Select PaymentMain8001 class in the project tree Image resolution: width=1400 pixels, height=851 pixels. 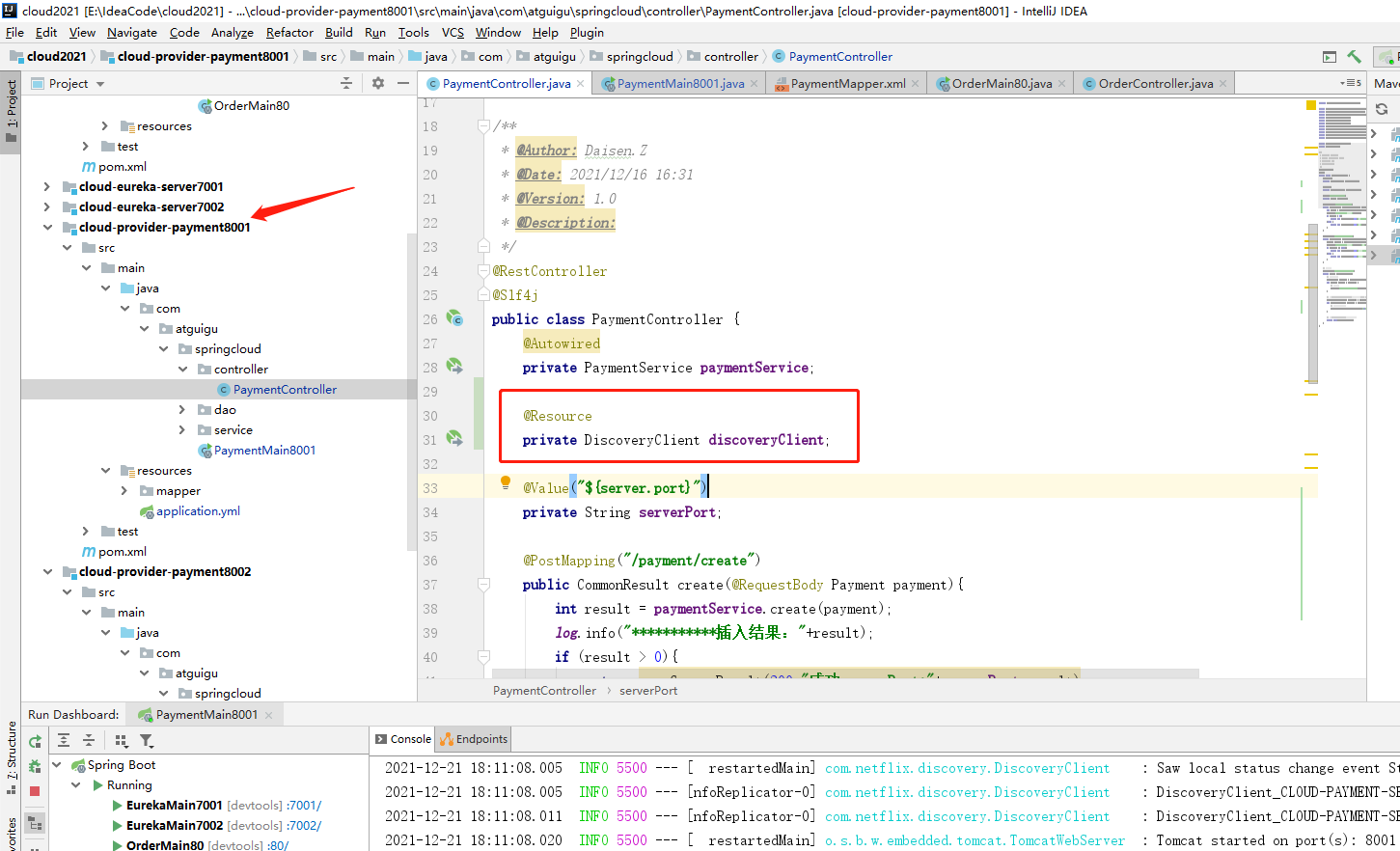pyautogui.click(x=264, y=451)
